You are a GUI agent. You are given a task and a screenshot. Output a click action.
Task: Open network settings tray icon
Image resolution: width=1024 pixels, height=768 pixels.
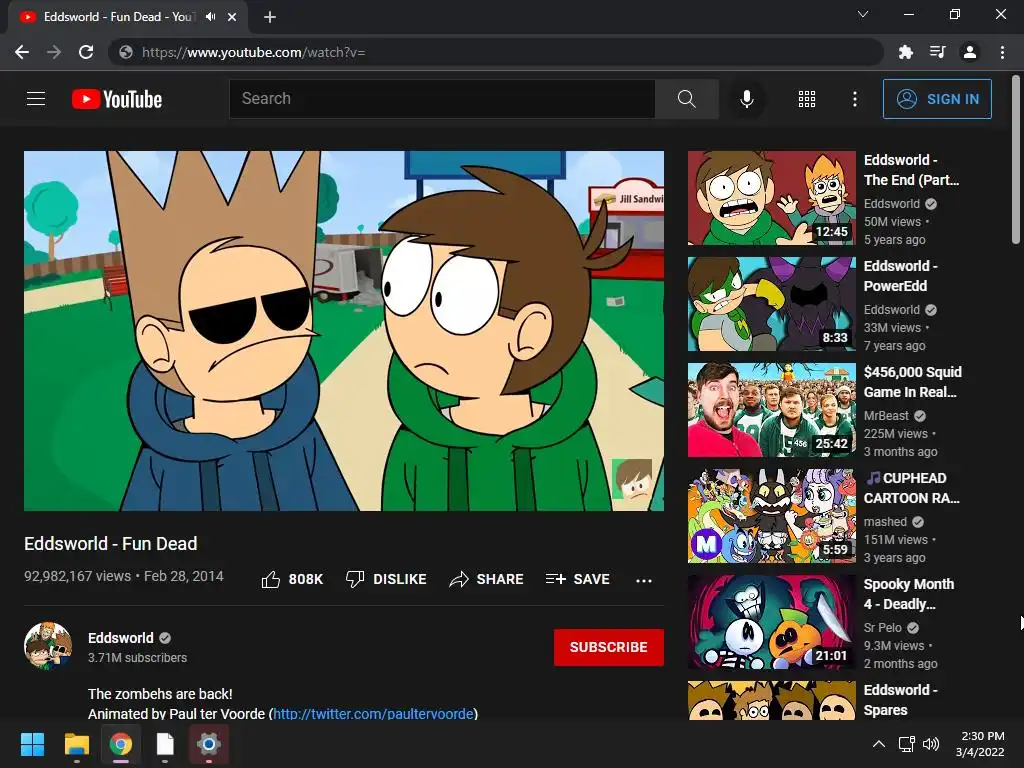906,744
